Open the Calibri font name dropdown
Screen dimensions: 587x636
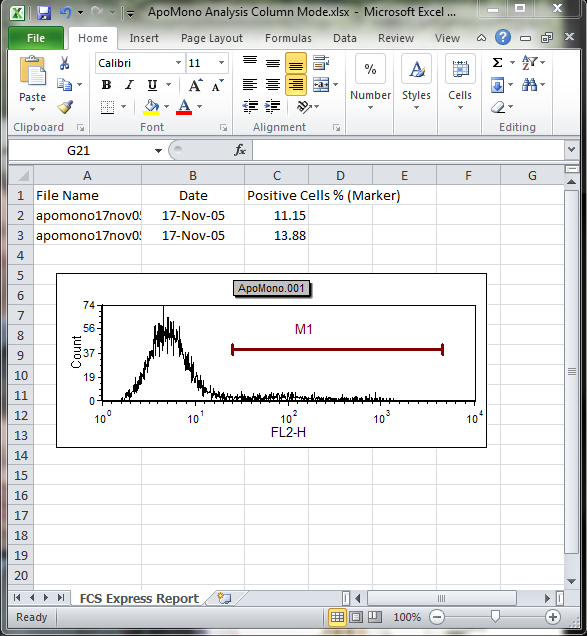tap(178, 63)
